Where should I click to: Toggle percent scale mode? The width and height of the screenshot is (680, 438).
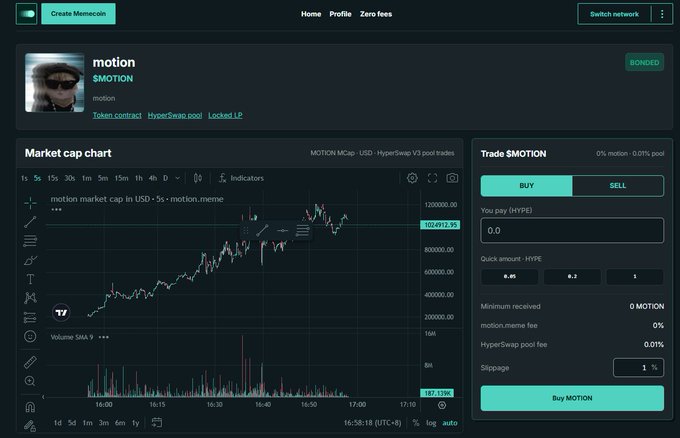point(415,423)
